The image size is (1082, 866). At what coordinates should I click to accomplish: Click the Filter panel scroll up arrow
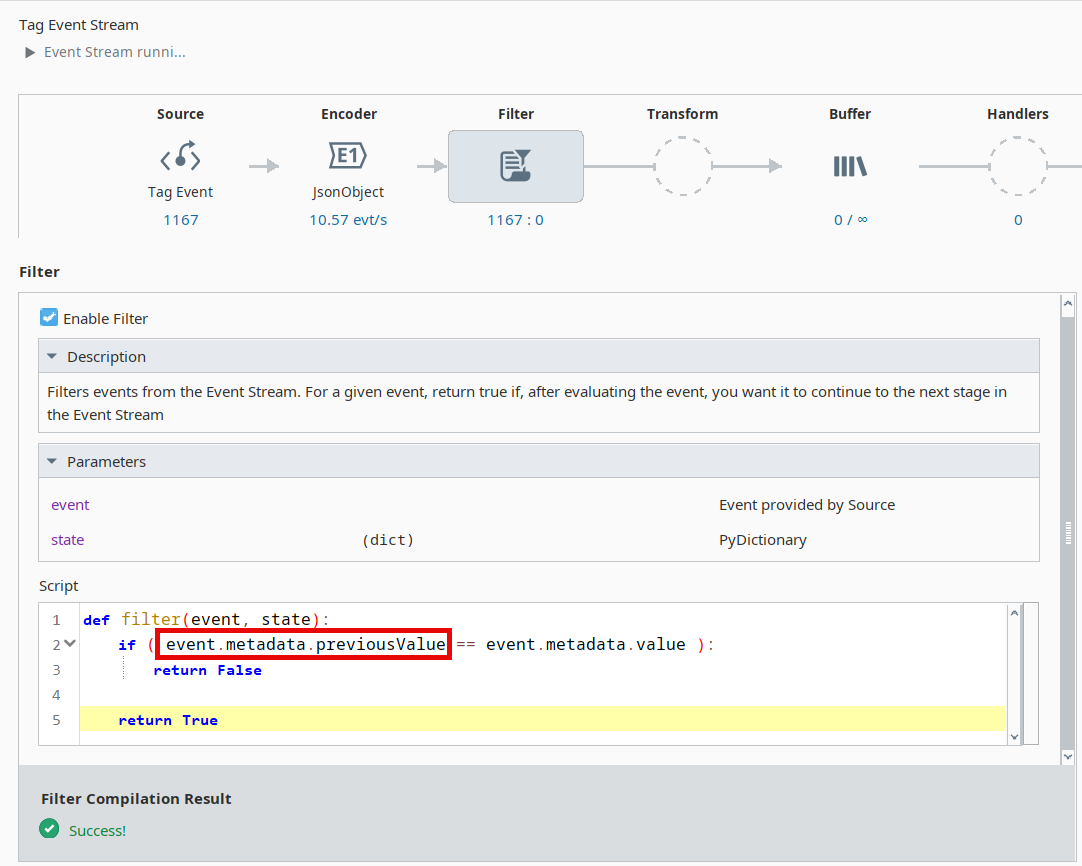coord(1068,303)
